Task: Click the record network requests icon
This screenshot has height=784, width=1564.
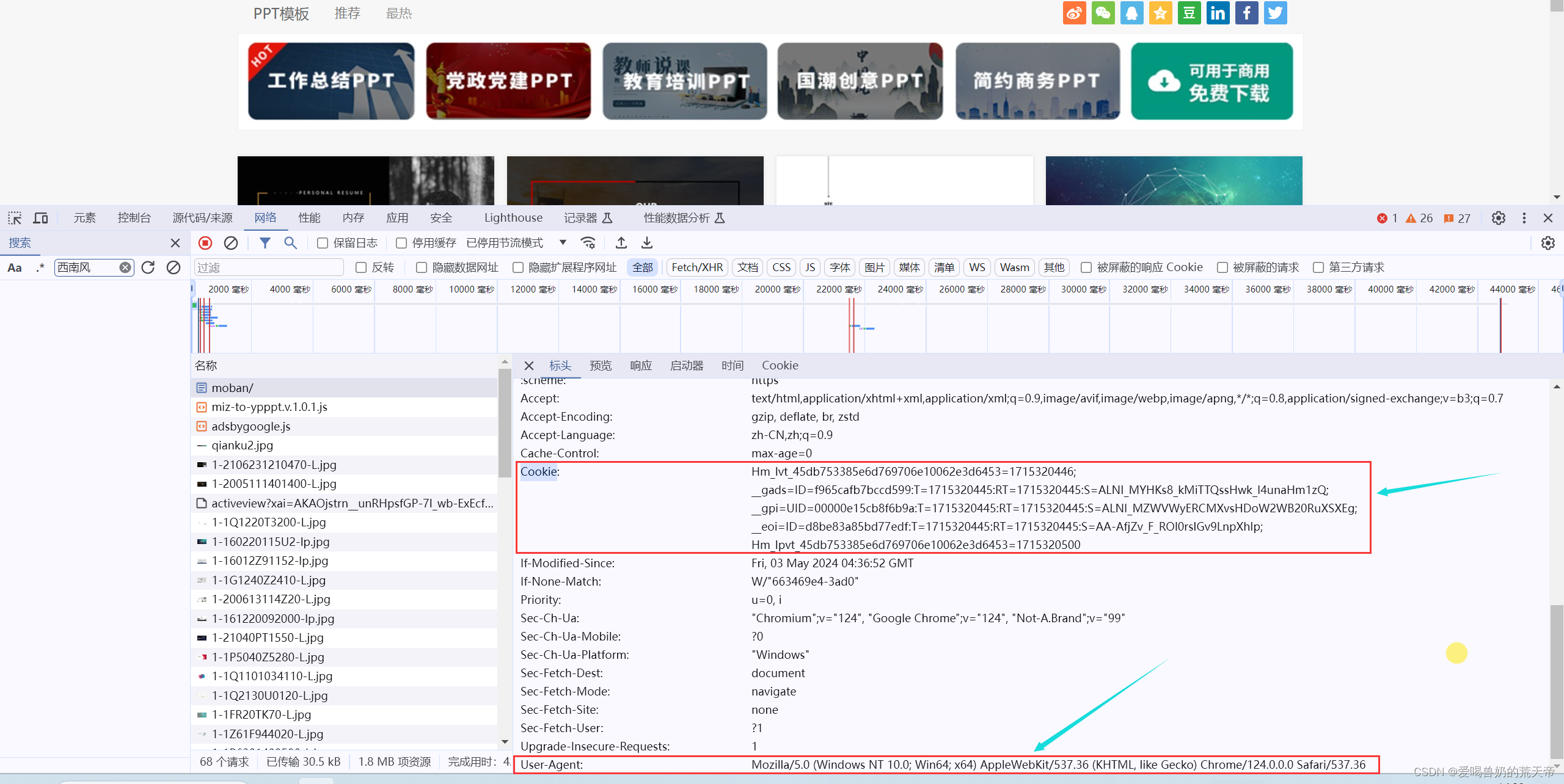Action: tap(205, 242)
